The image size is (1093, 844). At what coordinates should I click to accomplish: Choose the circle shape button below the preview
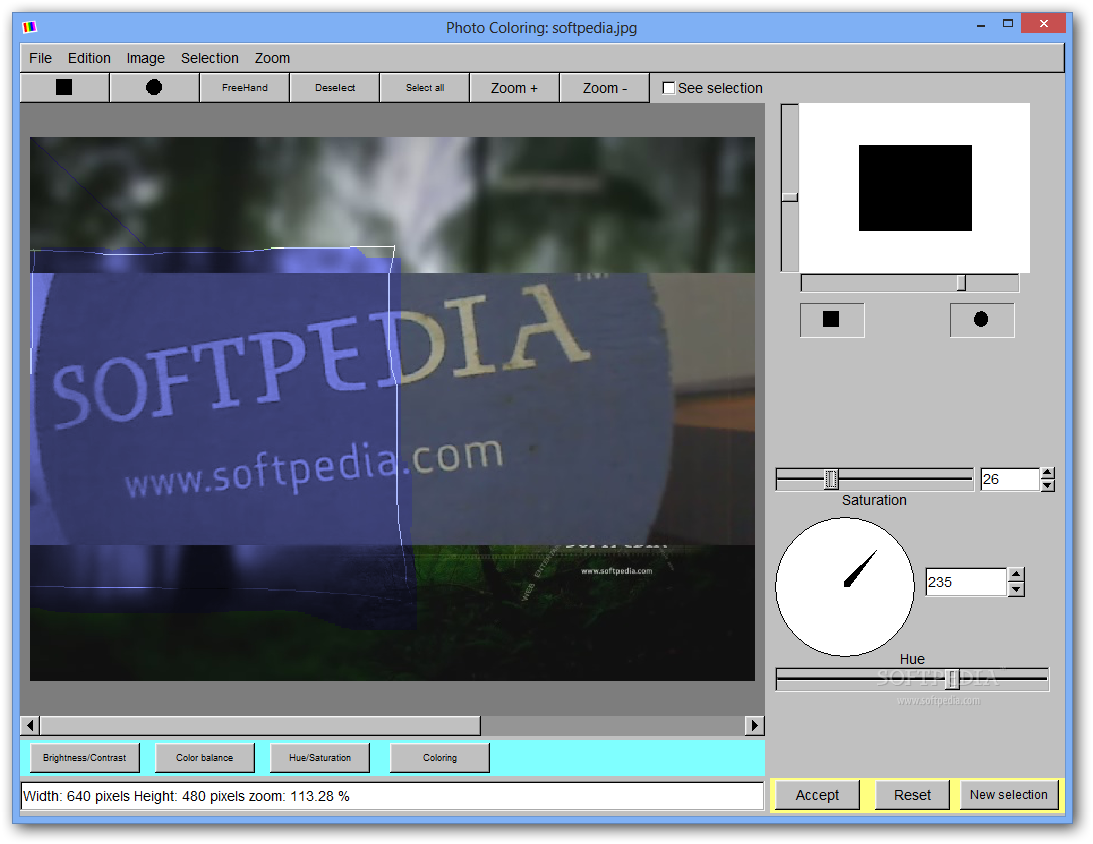(x=981, y=320)
